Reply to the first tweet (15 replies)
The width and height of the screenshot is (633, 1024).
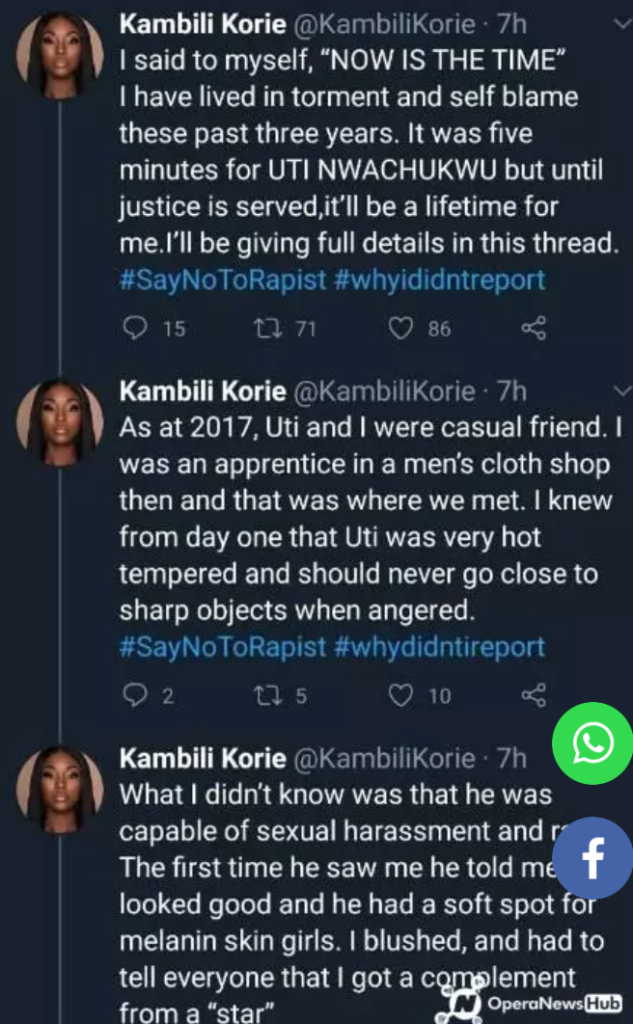[134, 328]
